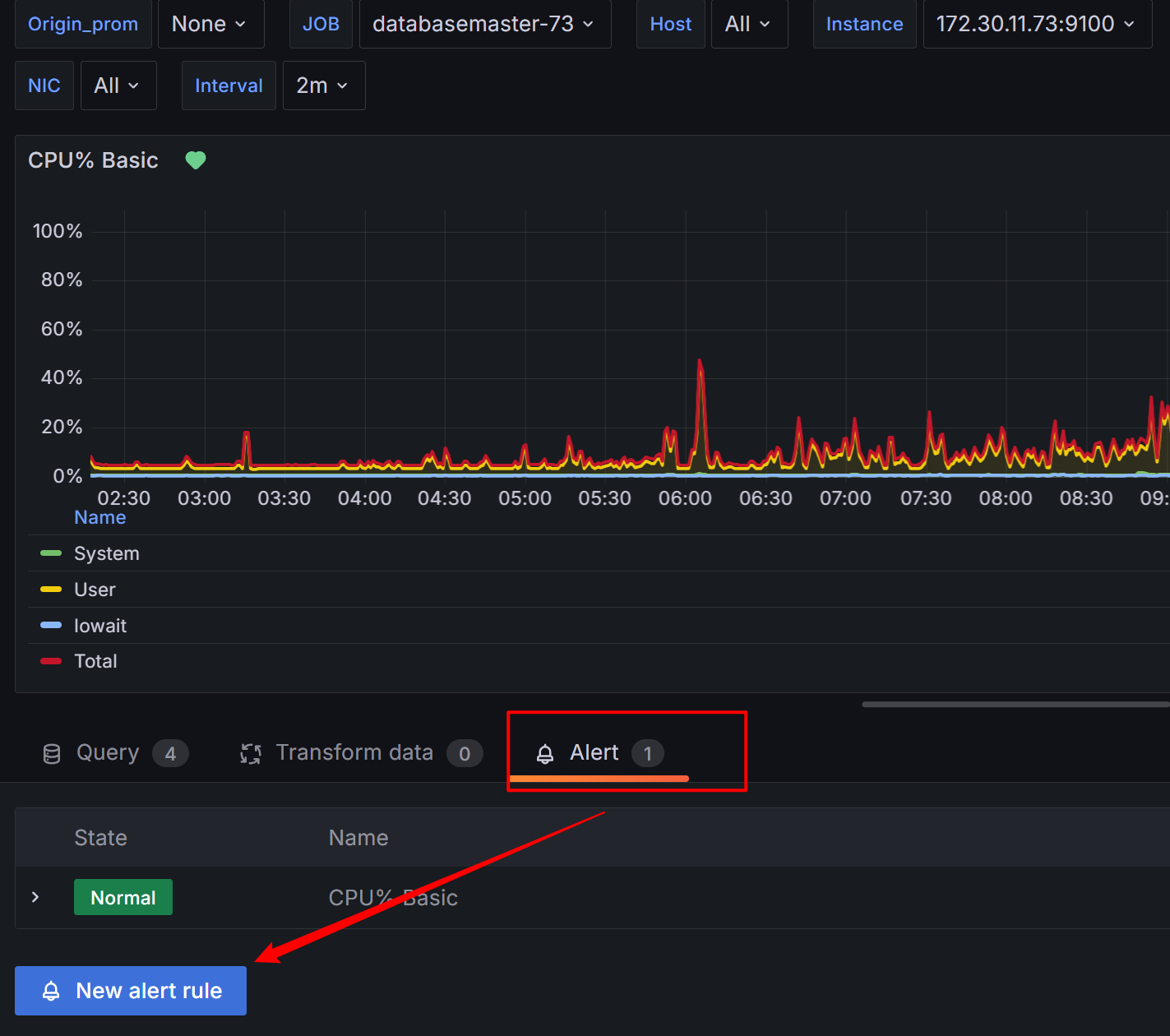1170x1036 pixels.
Task: Click the bell icon on New alert rule
Action: point(51,991)
